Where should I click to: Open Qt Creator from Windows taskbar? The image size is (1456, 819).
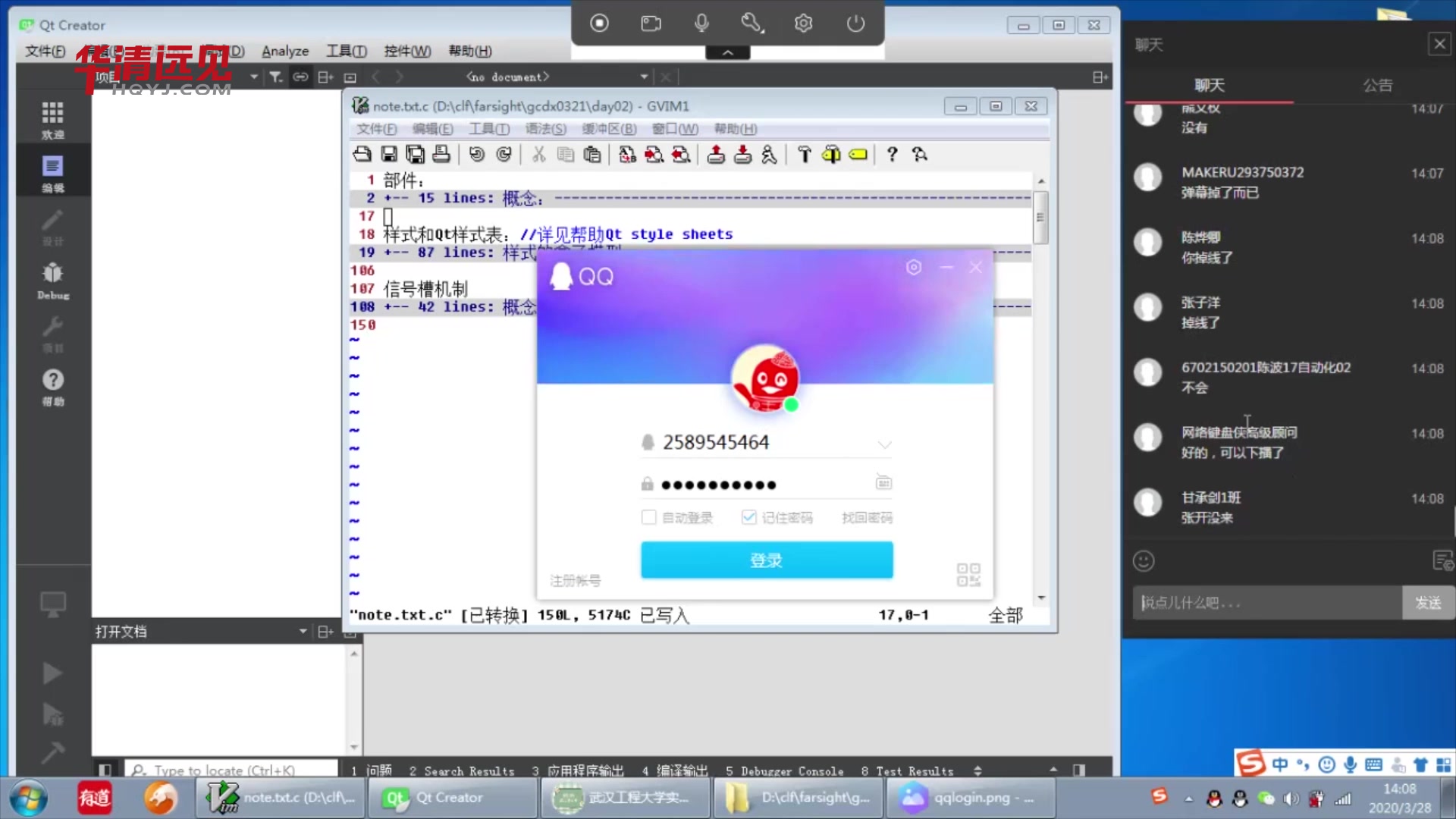tap(453, 798)
